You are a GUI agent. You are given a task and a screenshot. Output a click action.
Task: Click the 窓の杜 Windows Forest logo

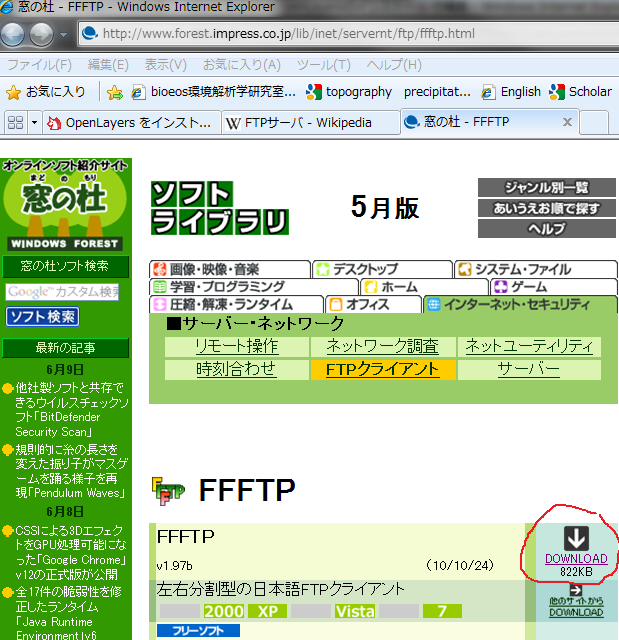click(65, 204)
